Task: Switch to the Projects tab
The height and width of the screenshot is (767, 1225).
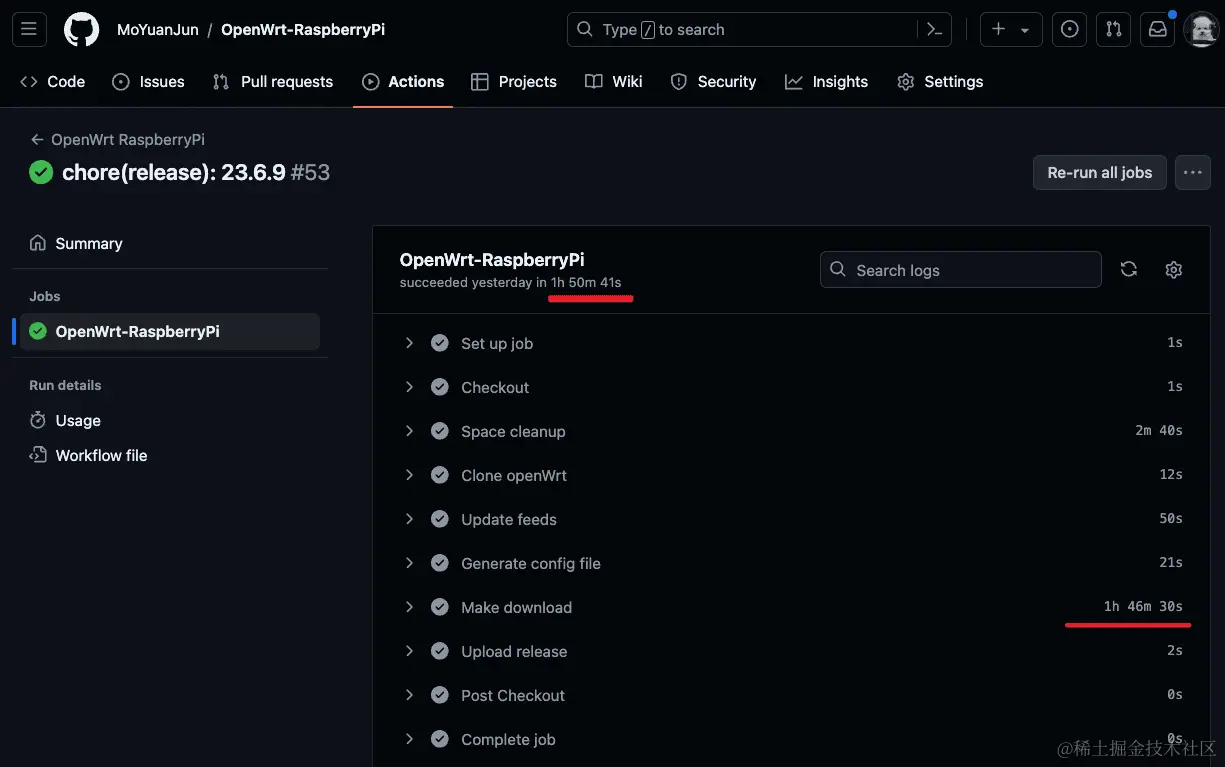Action: pyautogui.click(x=514, y=82)
